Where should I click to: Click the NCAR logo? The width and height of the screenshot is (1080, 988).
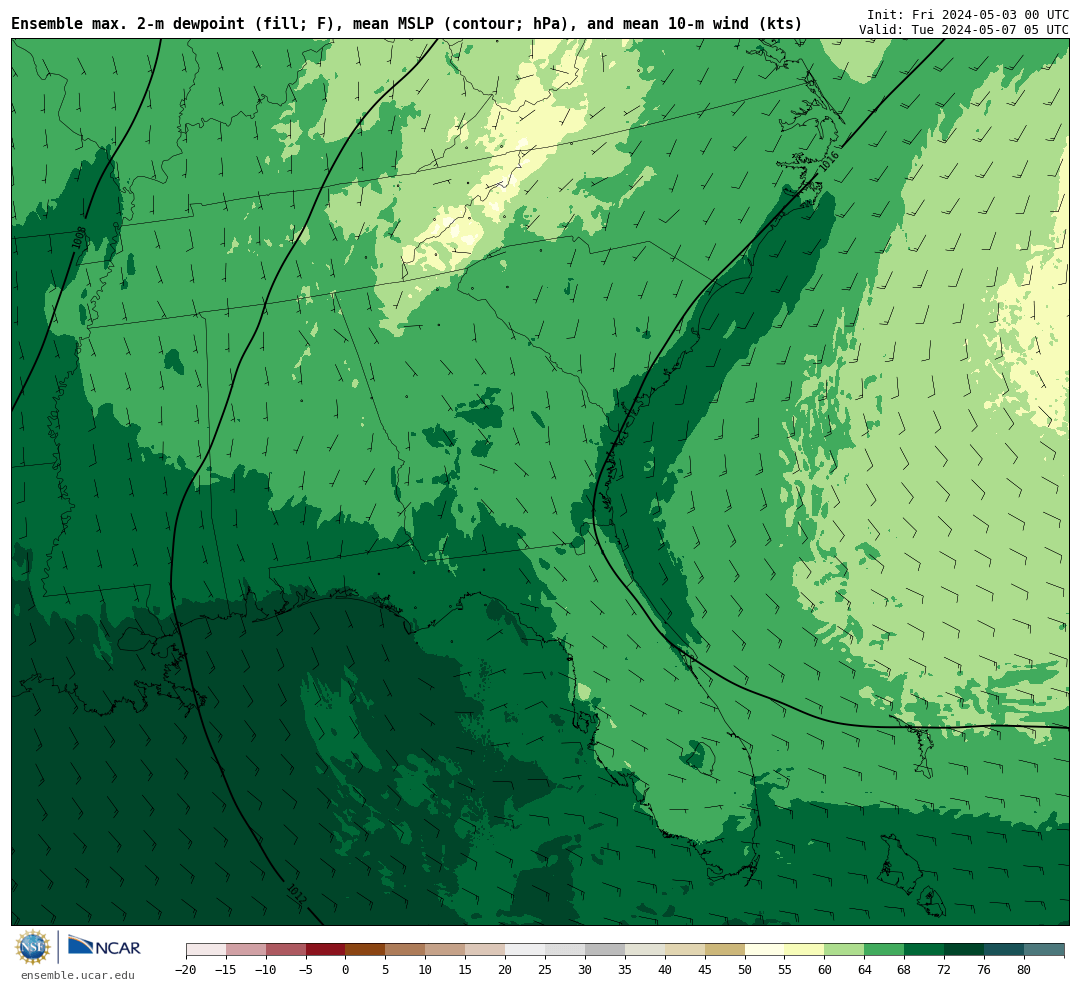pos(105,947)
